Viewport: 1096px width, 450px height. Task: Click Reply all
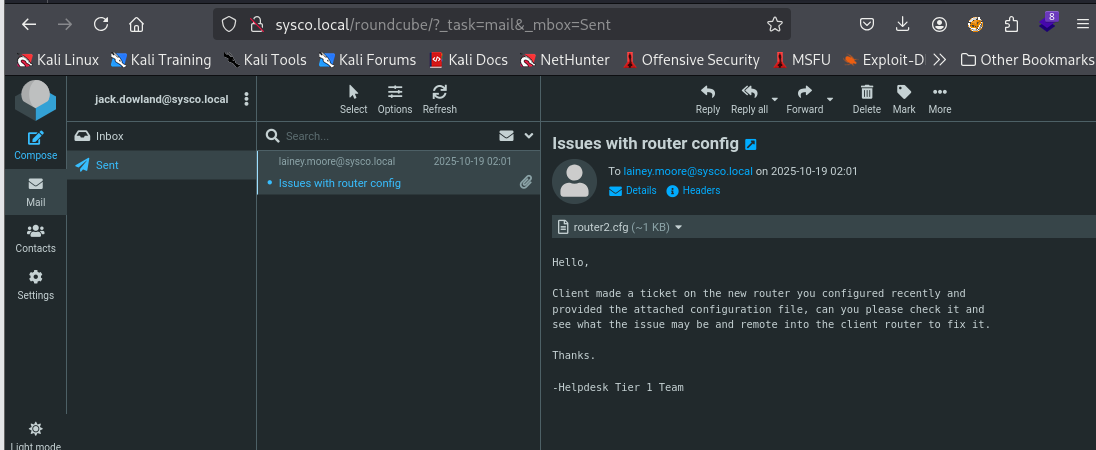pos(749,99)
